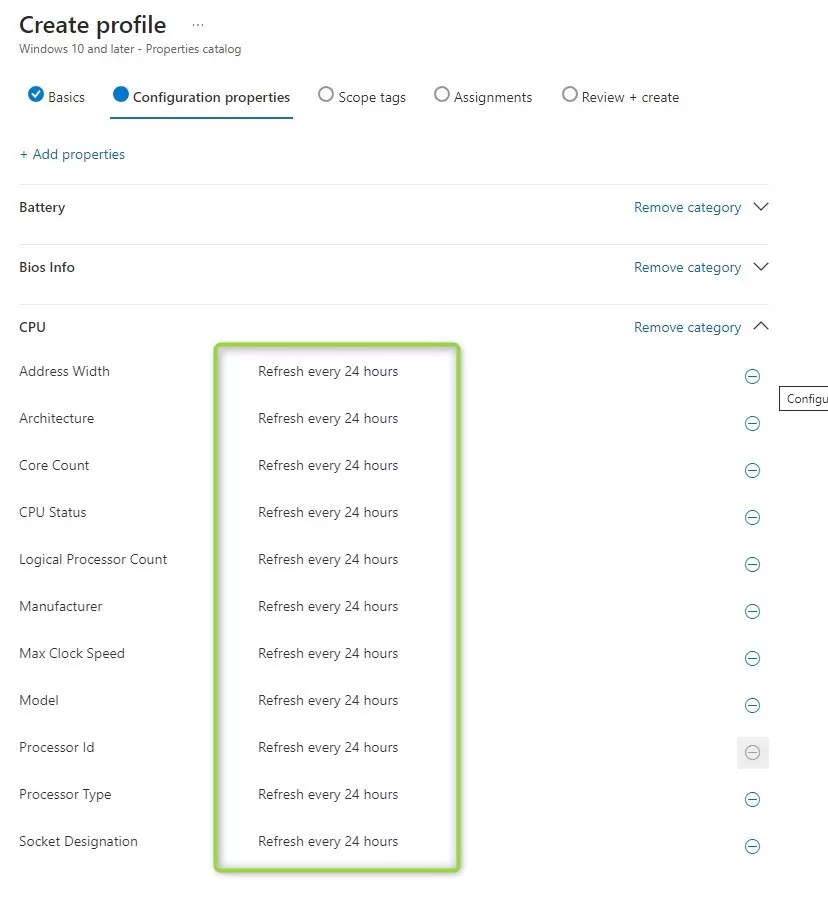The height and width of the screenshot is (913, 828).
Task: Select the Core Count property label
Action: pos(54,465)
